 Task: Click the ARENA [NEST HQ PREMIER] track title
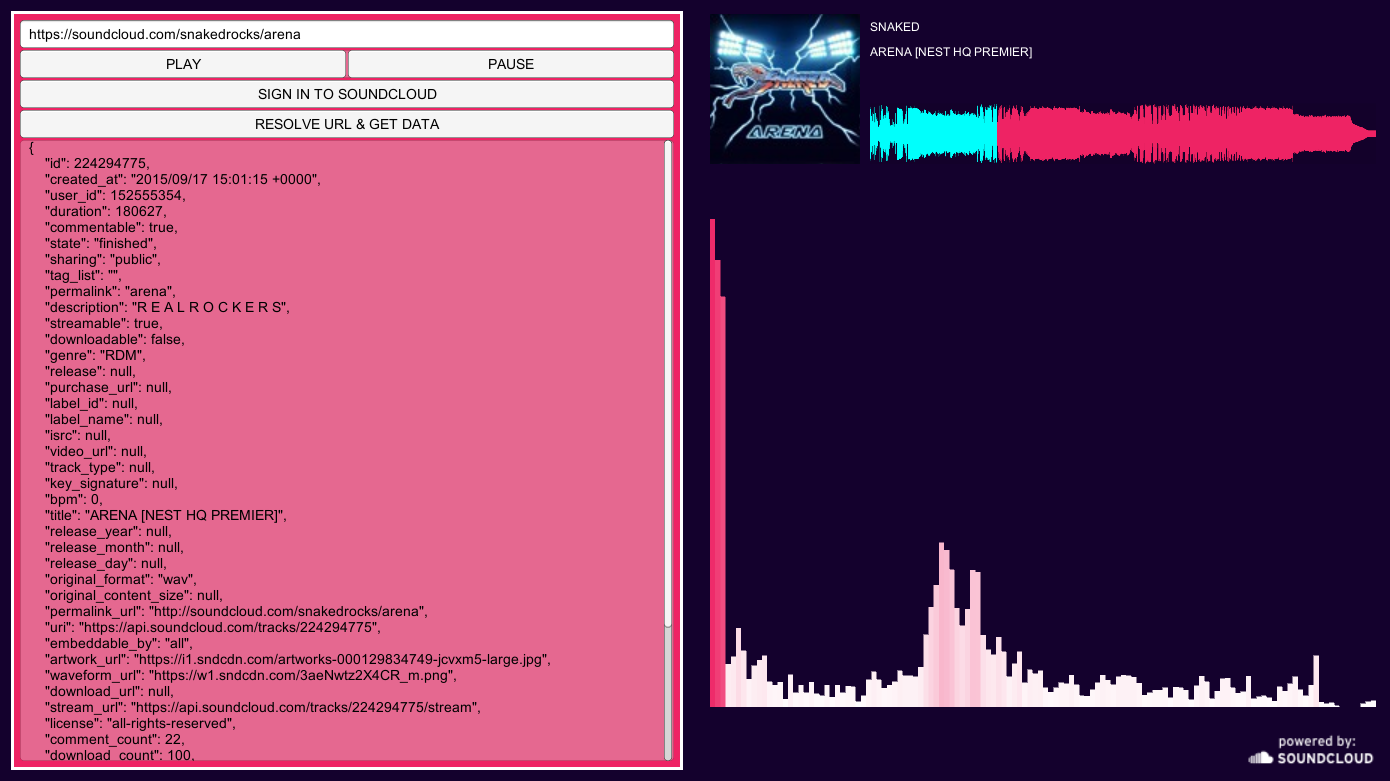[951, 52]
